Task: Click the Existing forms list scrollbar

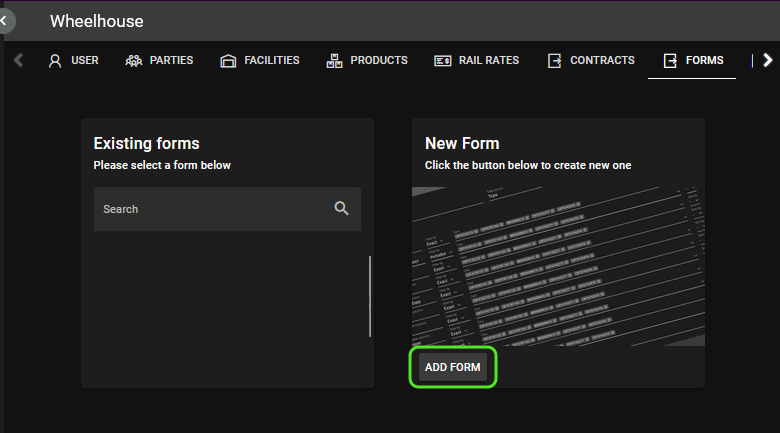Action: tap(370, 297)
